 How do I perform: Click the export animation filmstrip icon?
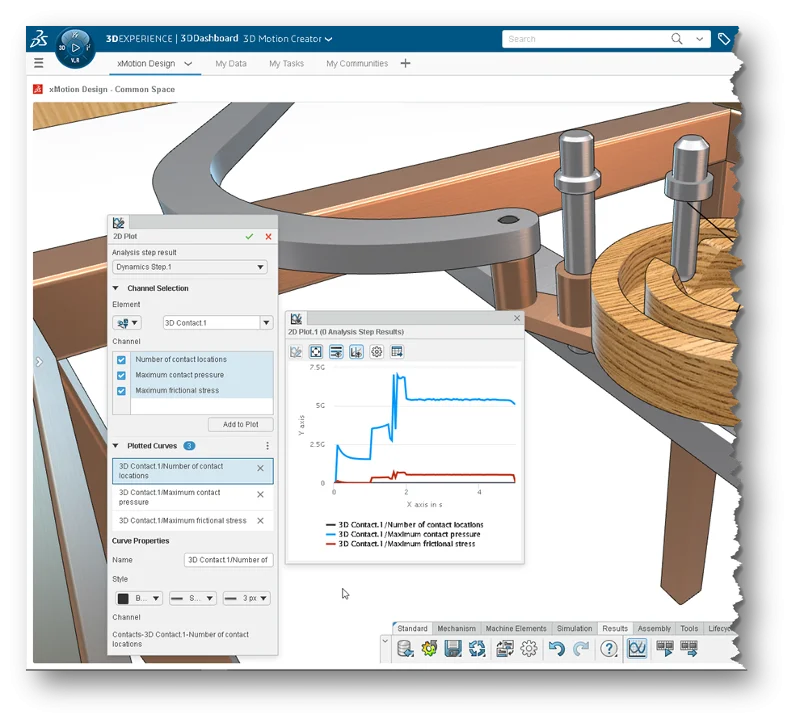point(689,649)
